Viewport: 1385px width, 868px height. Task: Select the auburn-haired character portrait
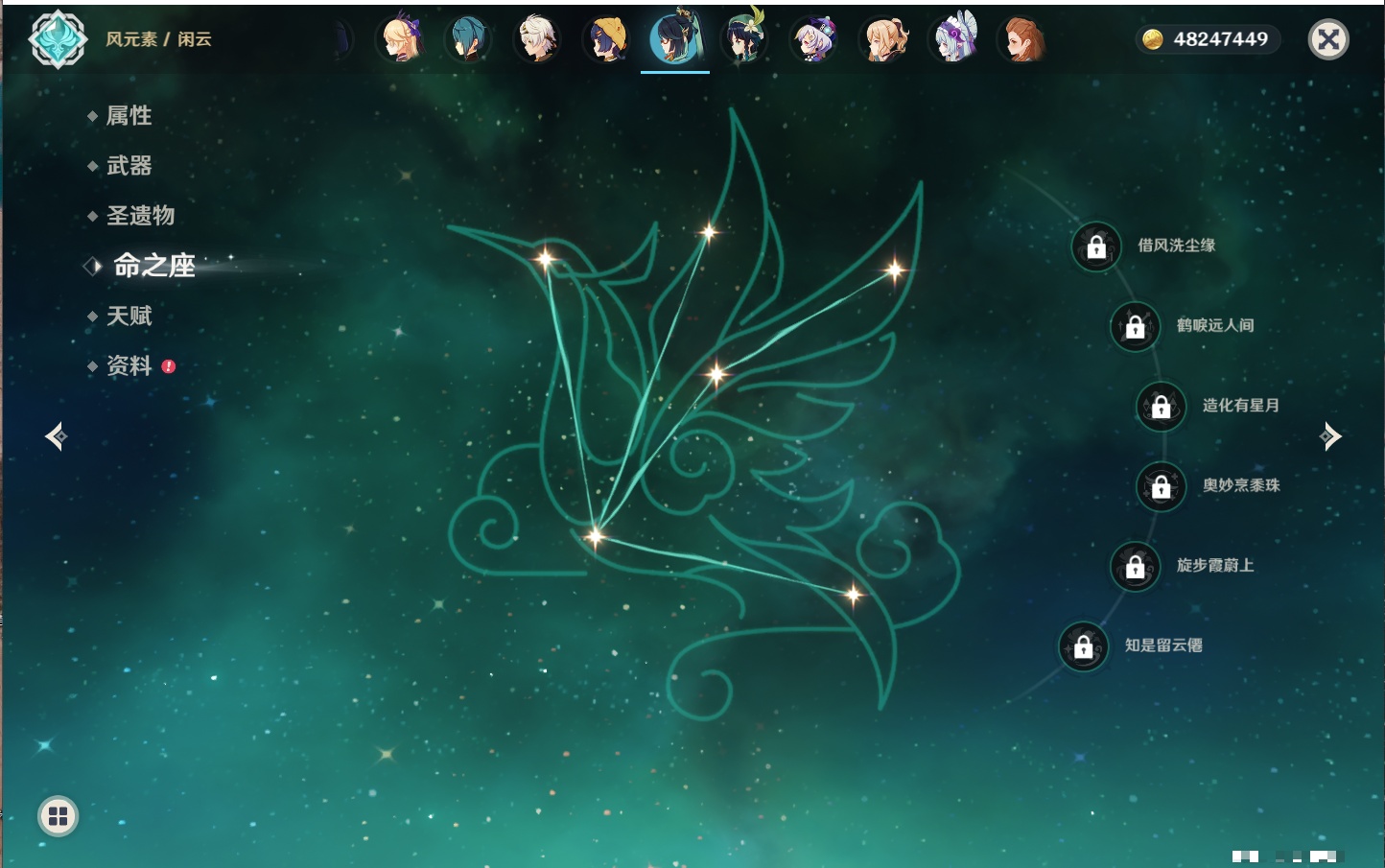tap(1022, 39)
